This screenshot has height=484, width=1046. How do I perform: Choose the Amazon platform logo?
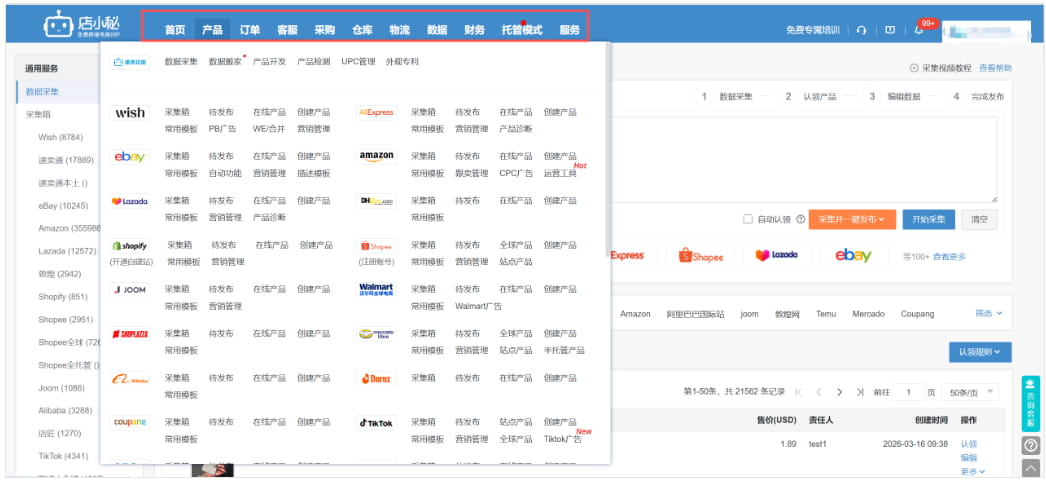coord(376,157)
